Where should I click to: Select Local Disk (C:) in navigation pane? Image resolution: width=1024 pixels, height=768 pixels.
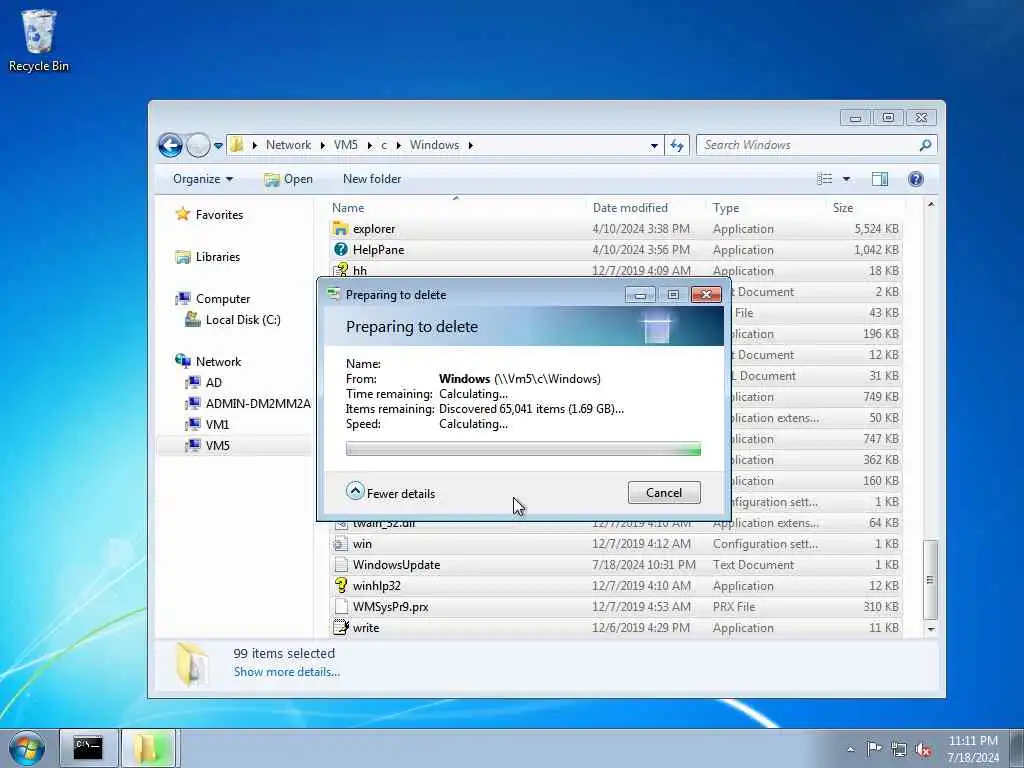coord(233,320)
